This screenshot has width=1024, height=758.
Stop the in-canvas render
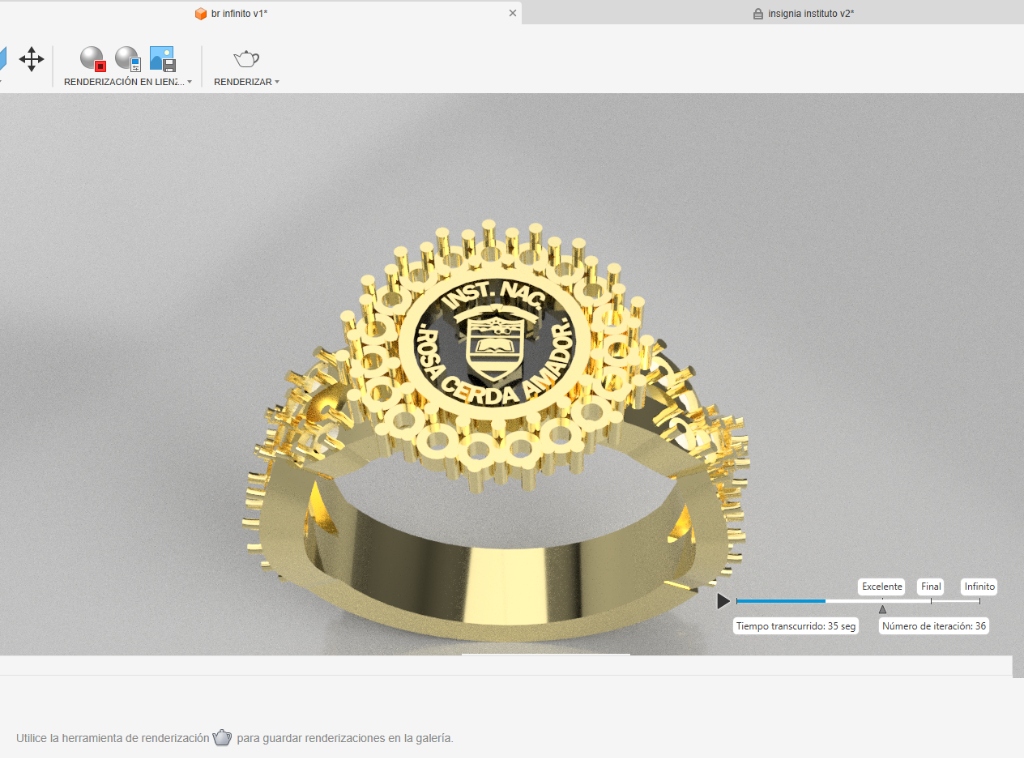tap(92, 58)
